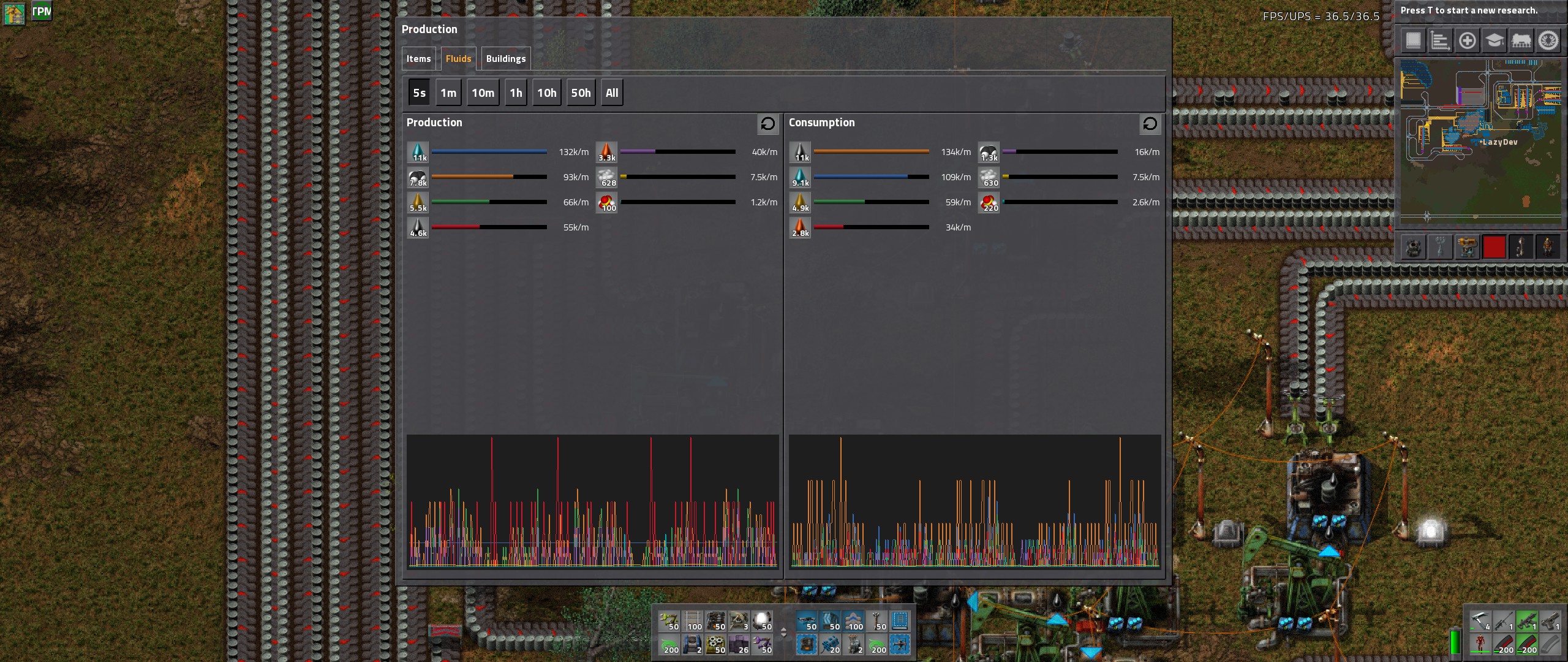Click the orange pump icon under minimap
Viewport: 1568px width, 662px height.
(x=1468, y=247)
